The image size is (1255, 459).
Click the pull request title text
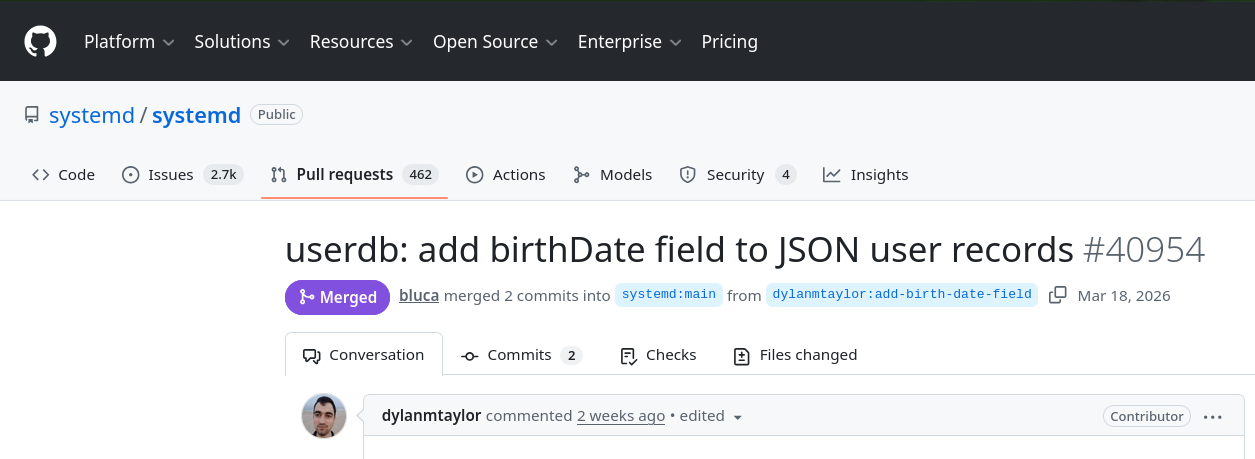click(680, 250)
